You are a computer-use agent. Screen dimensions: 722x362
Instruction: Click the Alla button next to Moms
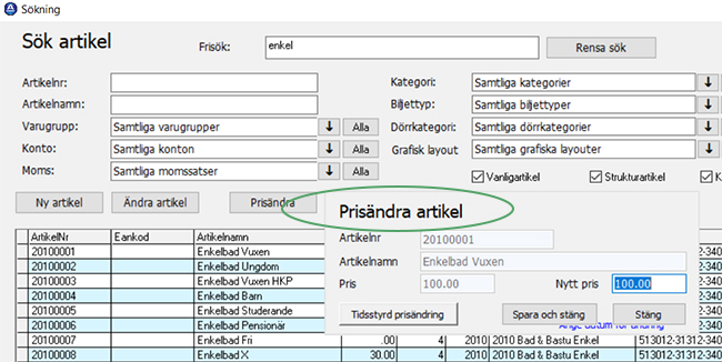point(361,171)
